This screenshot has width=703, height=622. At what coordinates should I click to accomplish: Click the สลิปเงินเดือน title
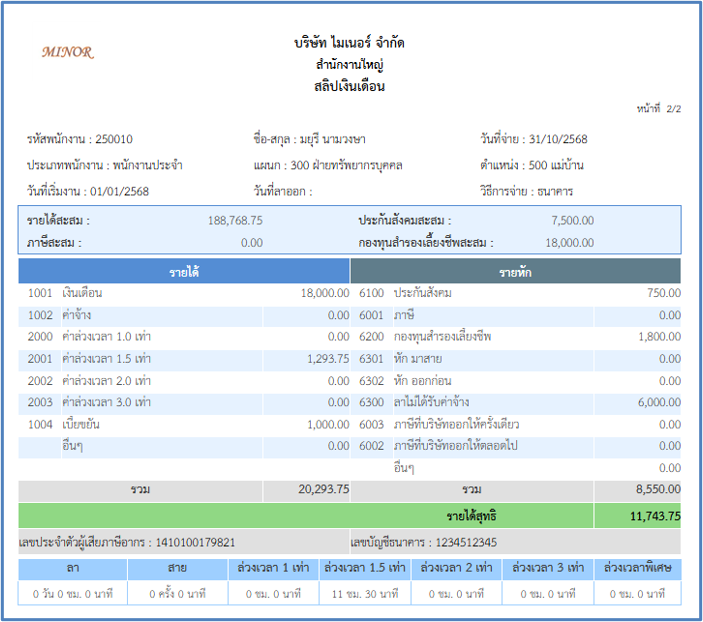click(x=349, y=86)
